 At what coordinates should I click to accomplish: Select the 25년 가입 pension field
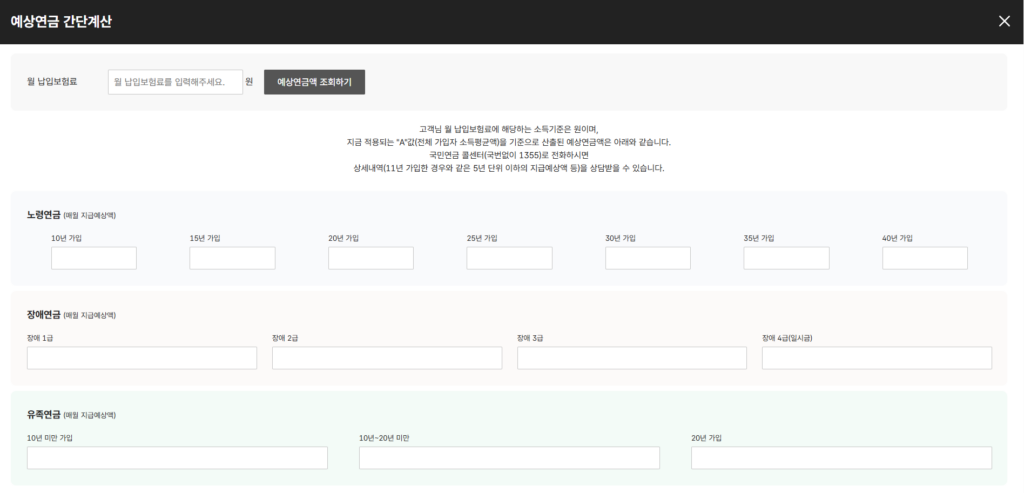[509, 258]
